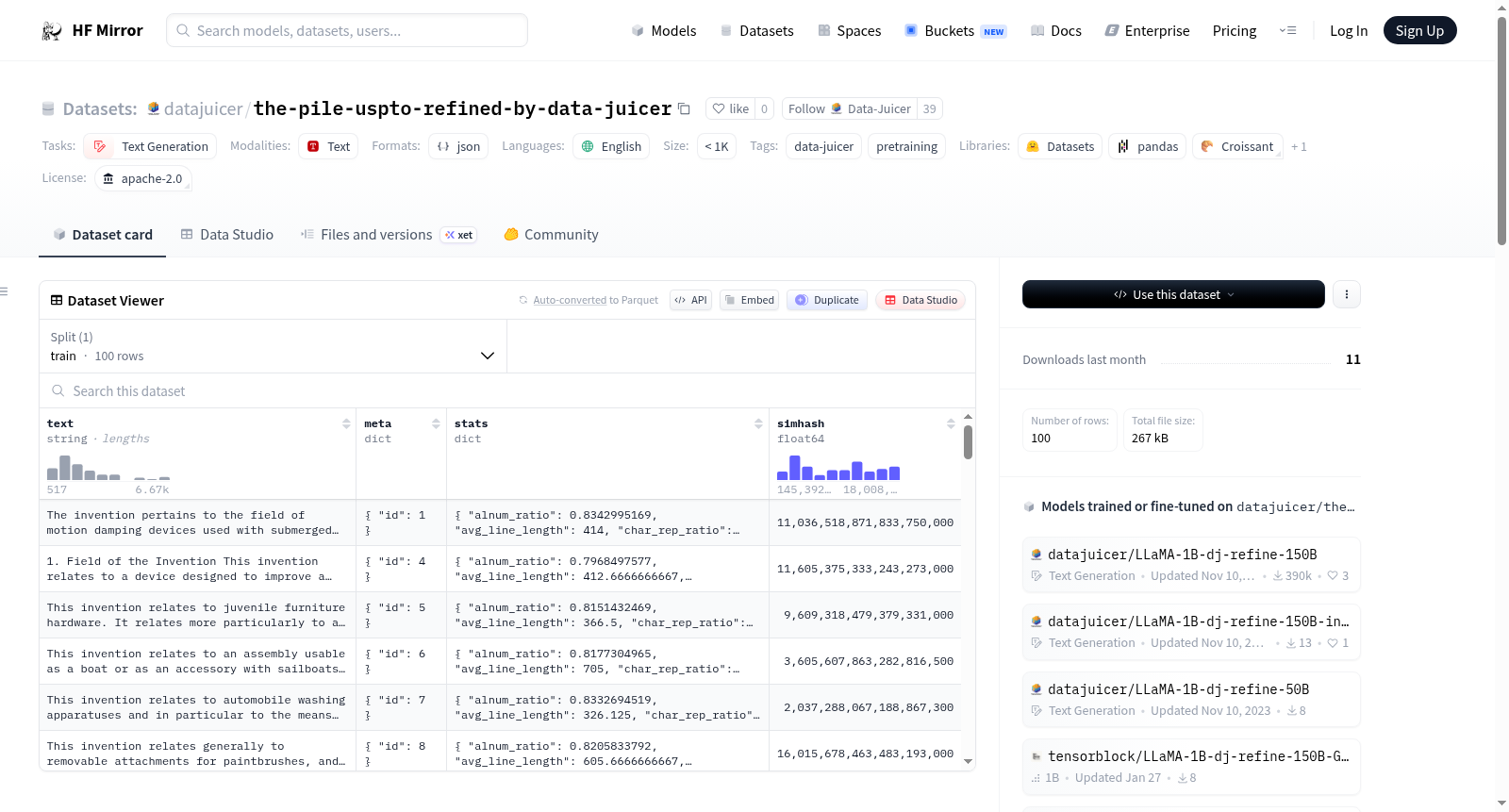Viewport: 1509px width, 812px height.
Task: Follow the Data-Juicer organization
Action: pos(849,108)
